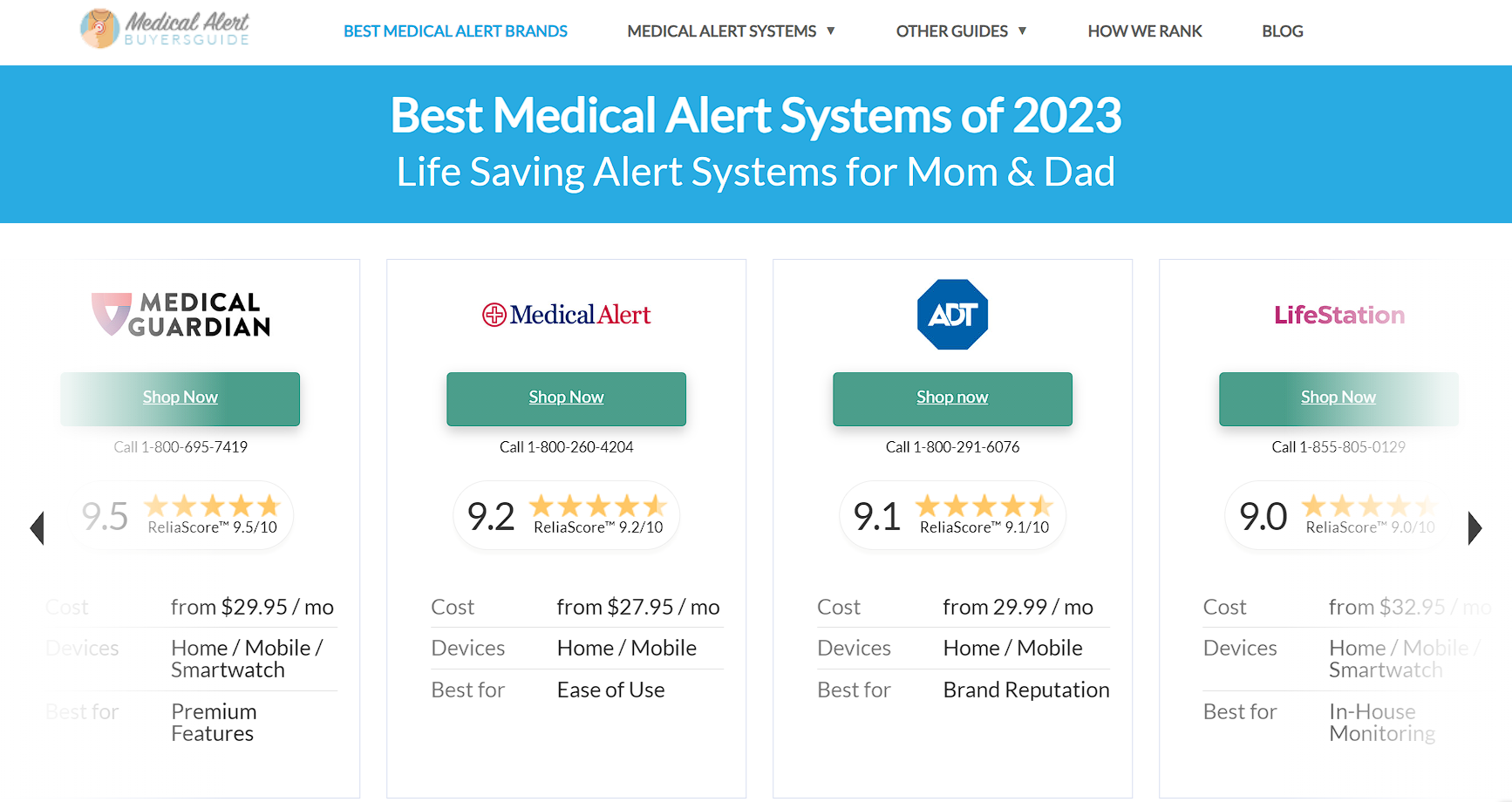Shop Now for Medical Alert

(x=567, y=398)
